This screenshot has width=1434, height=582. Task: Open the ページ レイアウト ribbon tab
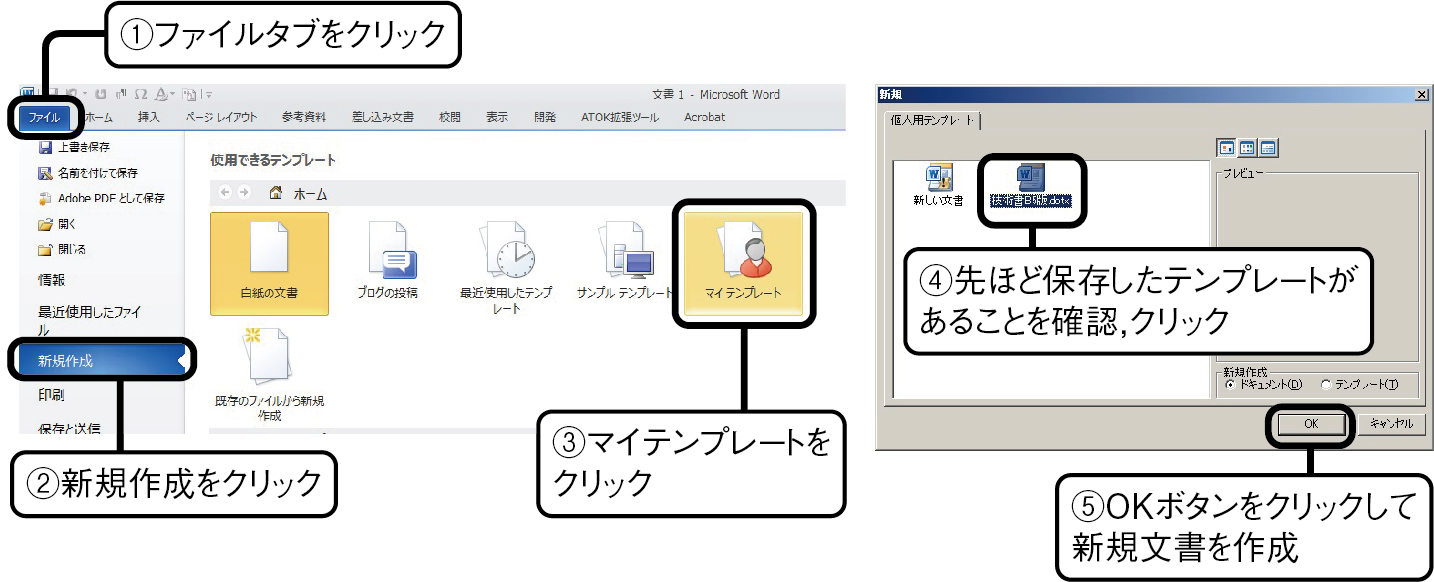tap(222, 118)
